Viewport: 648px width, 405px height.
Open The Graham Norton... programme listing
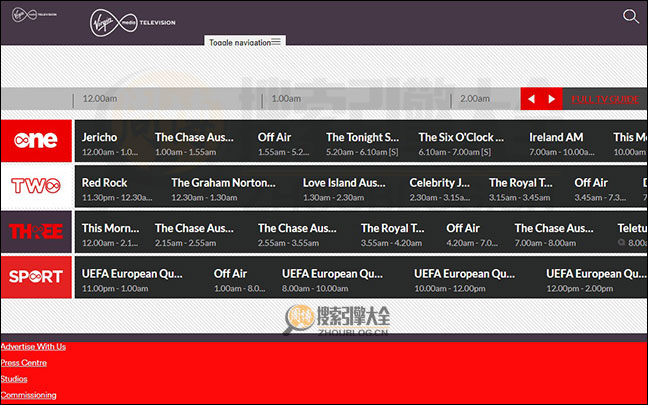coord(224,189)
